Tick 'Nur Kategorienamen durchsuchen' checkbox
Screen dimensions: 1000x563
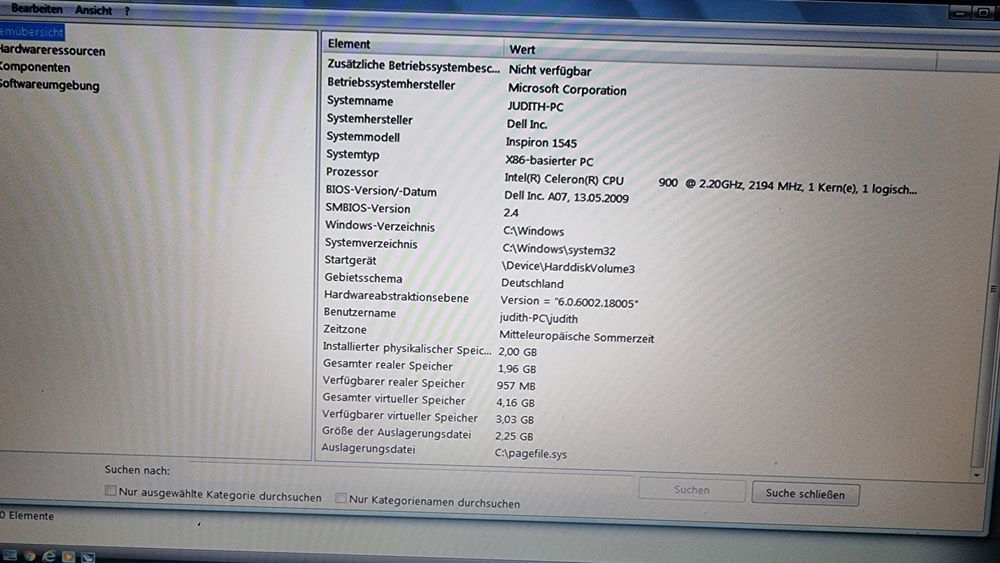(x=341, y=498)
